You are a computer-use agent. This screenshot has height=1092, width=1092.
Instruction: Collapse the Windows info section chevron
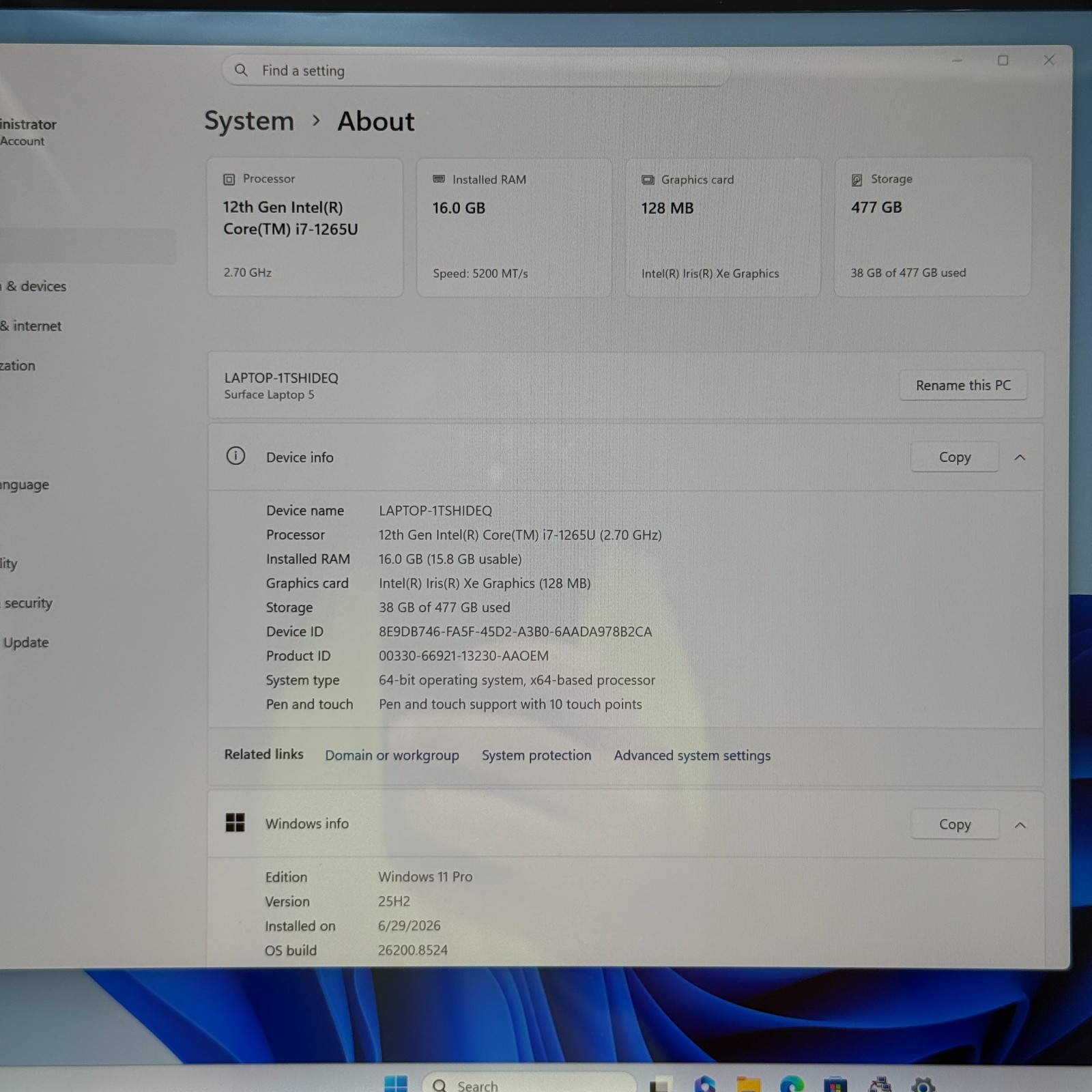pyautogui.click(x=1020, y=825)
